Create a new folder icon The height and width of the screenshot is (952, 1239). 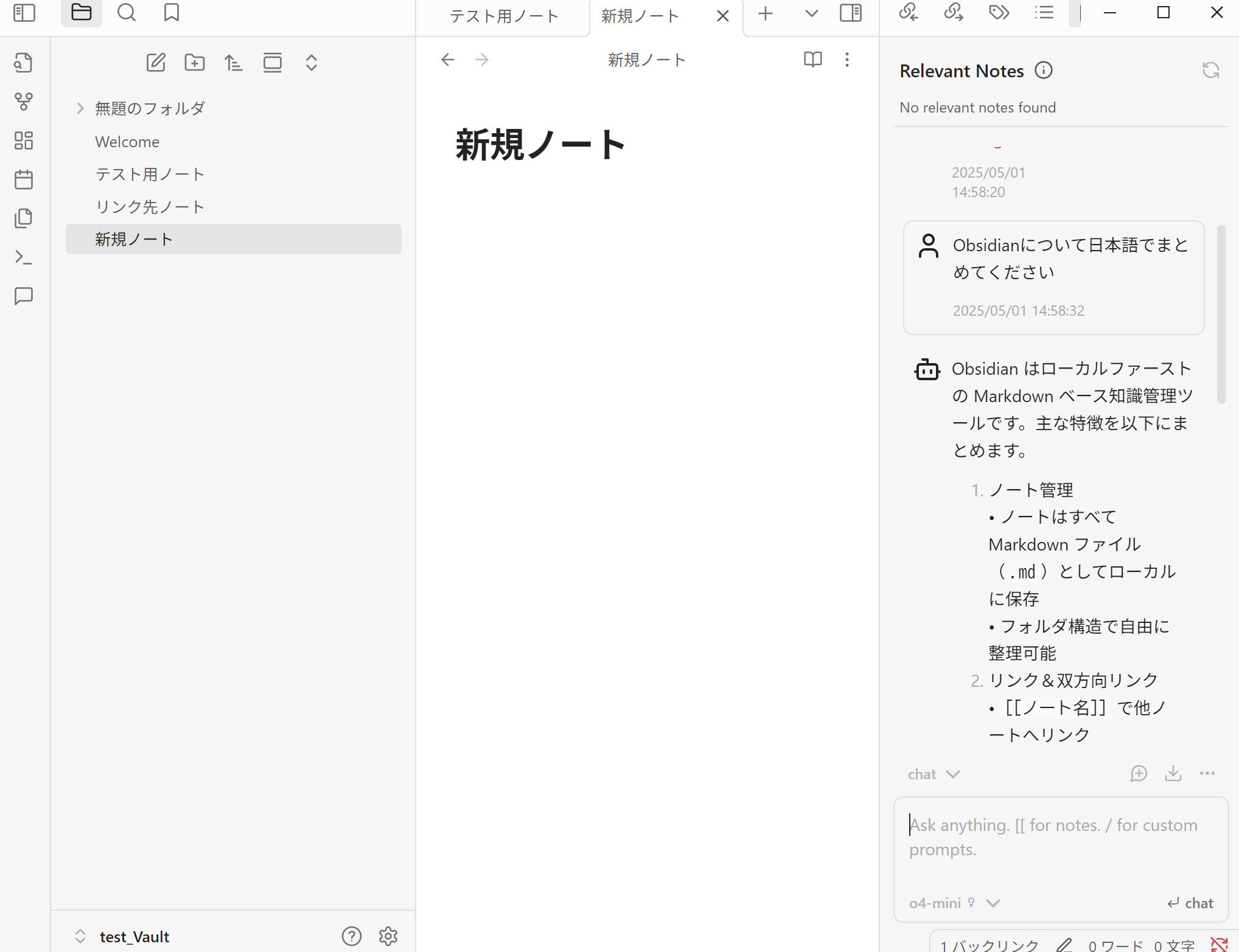pos(195,63)
